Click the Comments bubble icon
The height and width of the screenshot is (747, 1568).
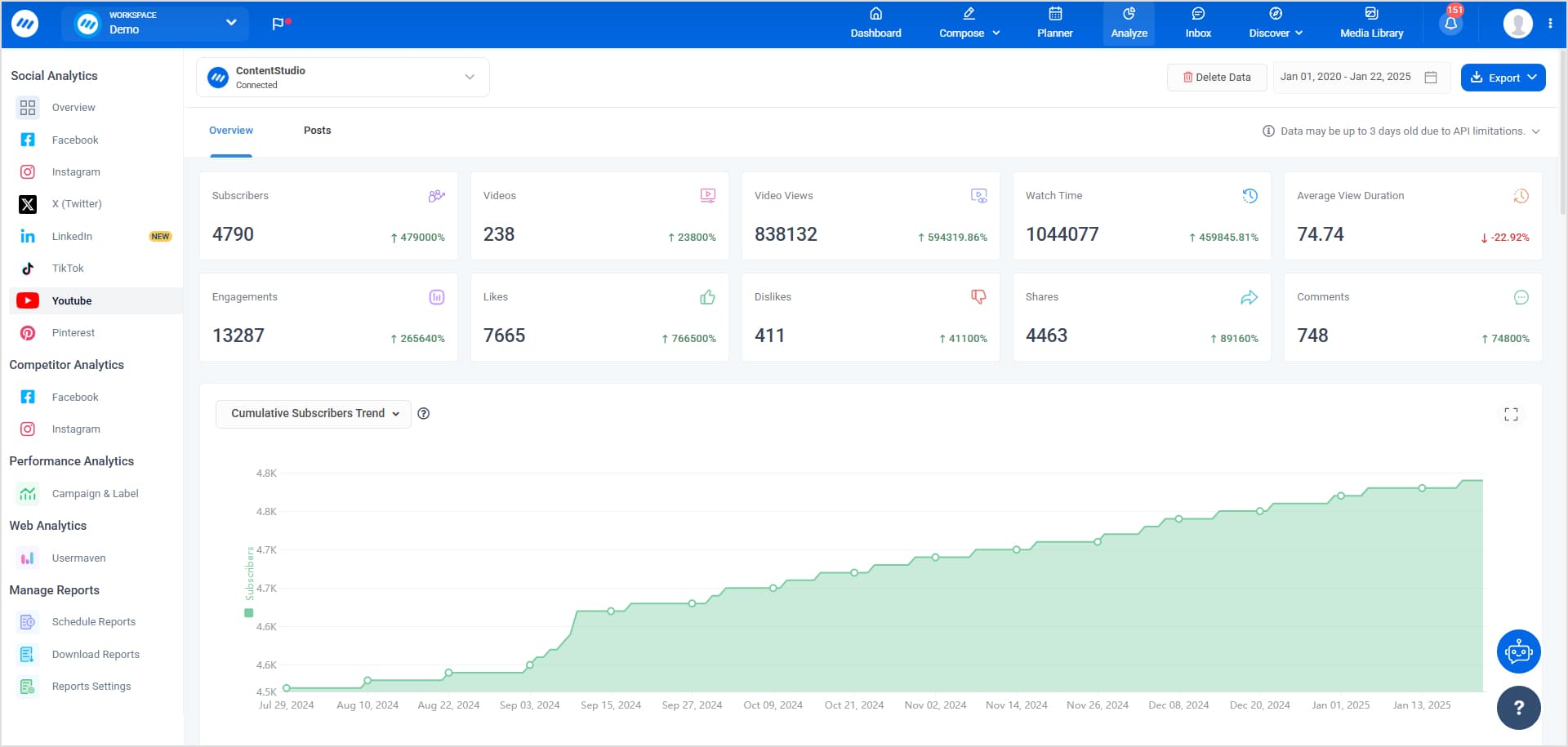click(x=1521, y=297)
